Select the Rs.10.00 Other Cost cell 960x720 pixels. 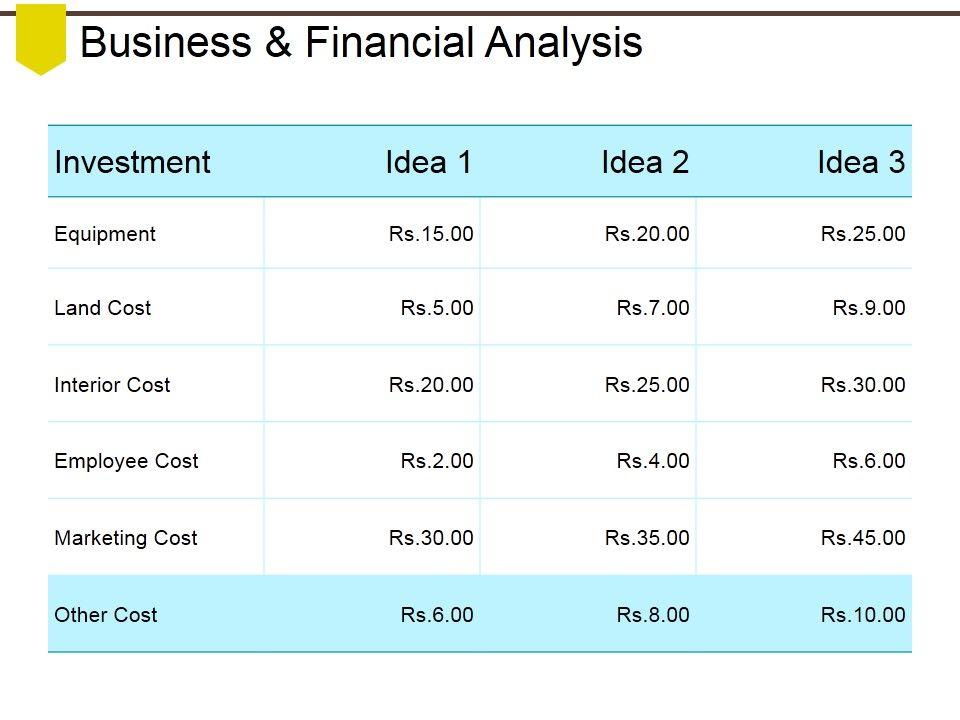coord(863,615)
